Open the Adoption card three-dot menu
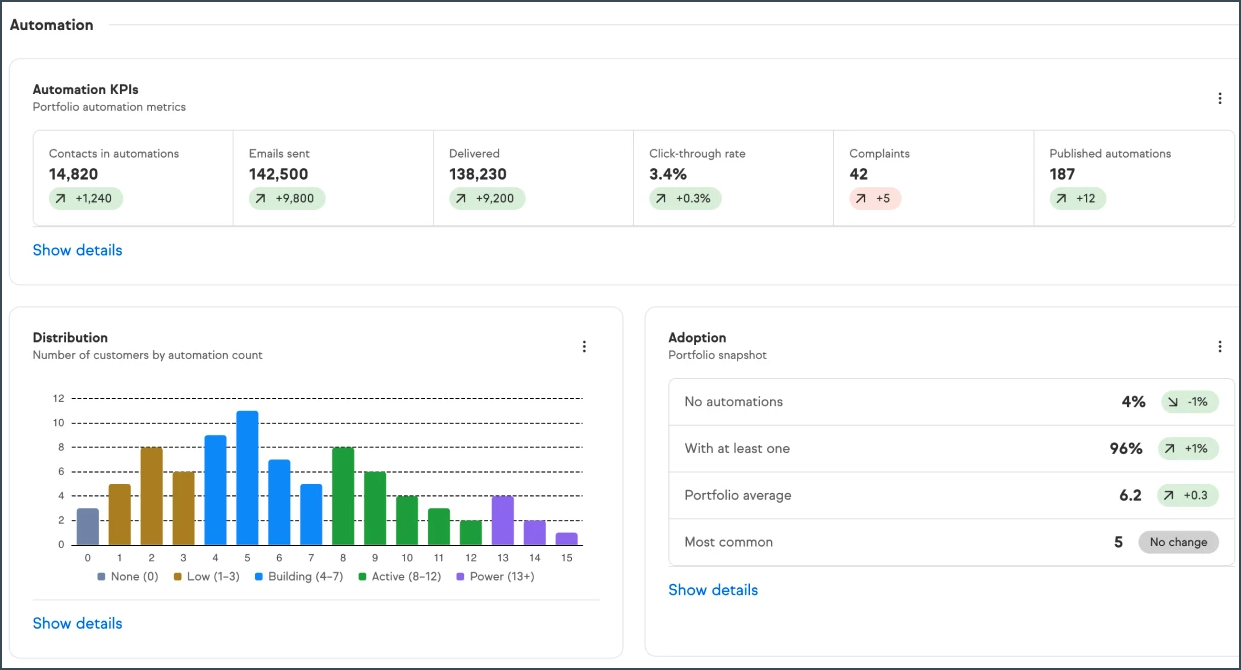1241x670 pixels. pos(1219,346)
